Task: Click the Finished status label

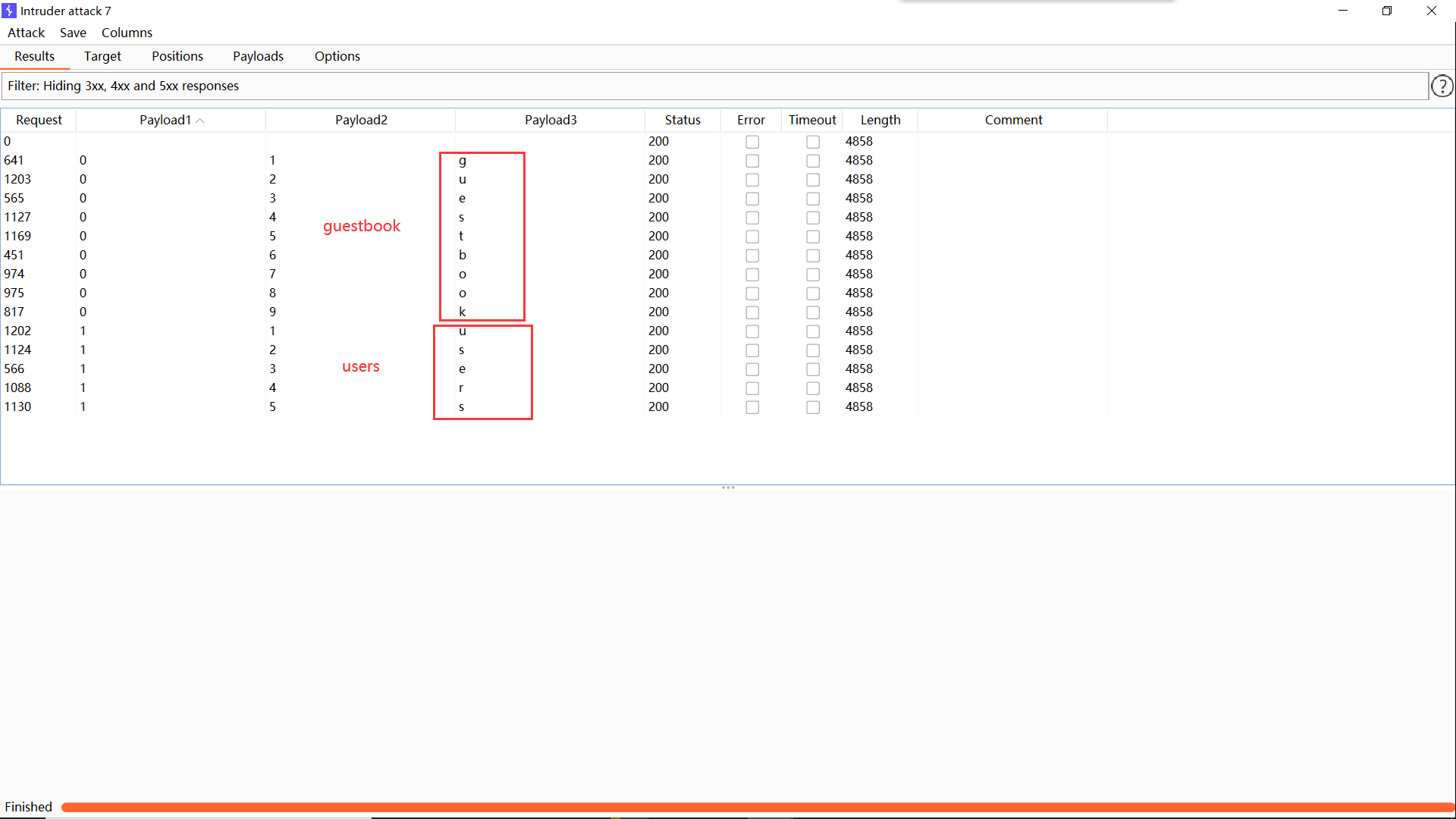Action: (x=29, y=807)
